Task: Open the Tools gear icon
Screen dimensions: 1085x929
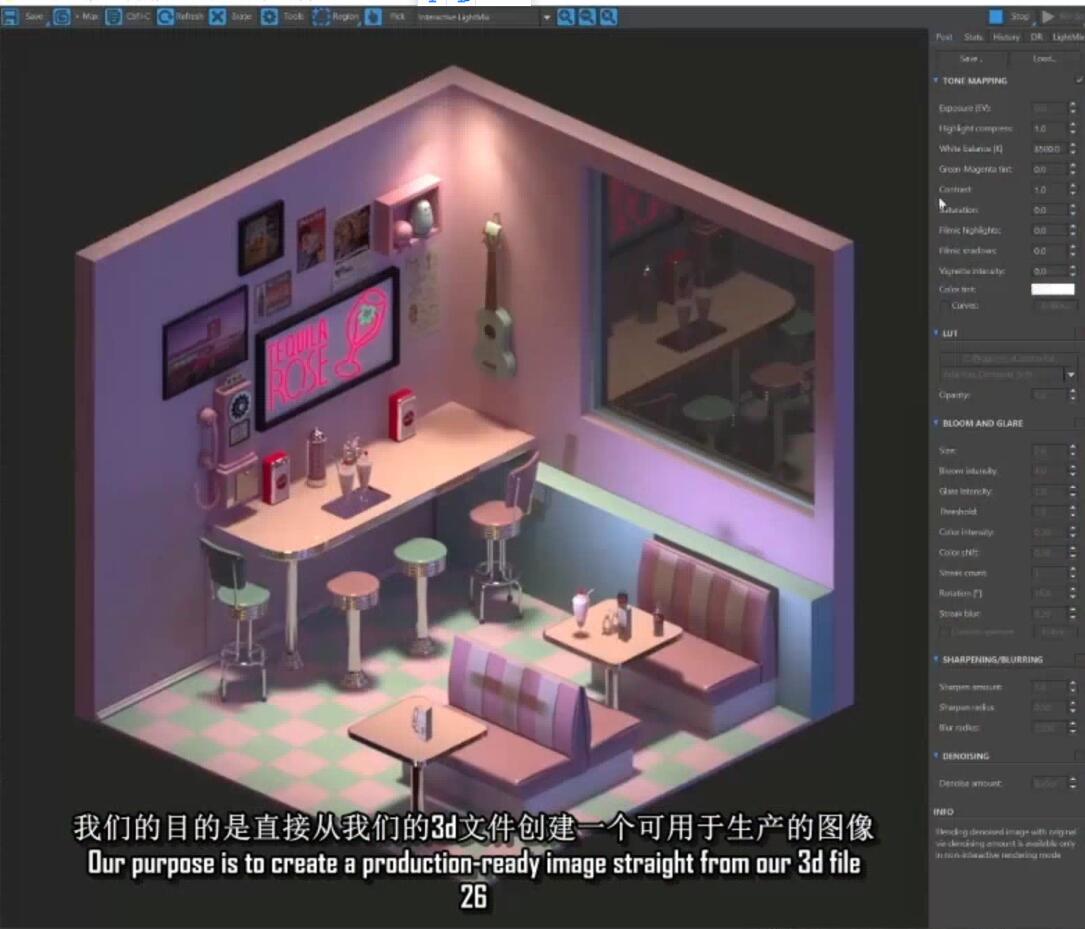Action: (270, 17)
